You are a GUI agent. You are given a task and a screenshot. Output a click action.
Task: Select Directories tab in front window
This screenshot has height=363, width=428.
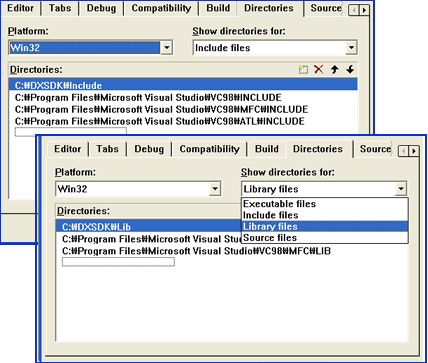(318, 149)
